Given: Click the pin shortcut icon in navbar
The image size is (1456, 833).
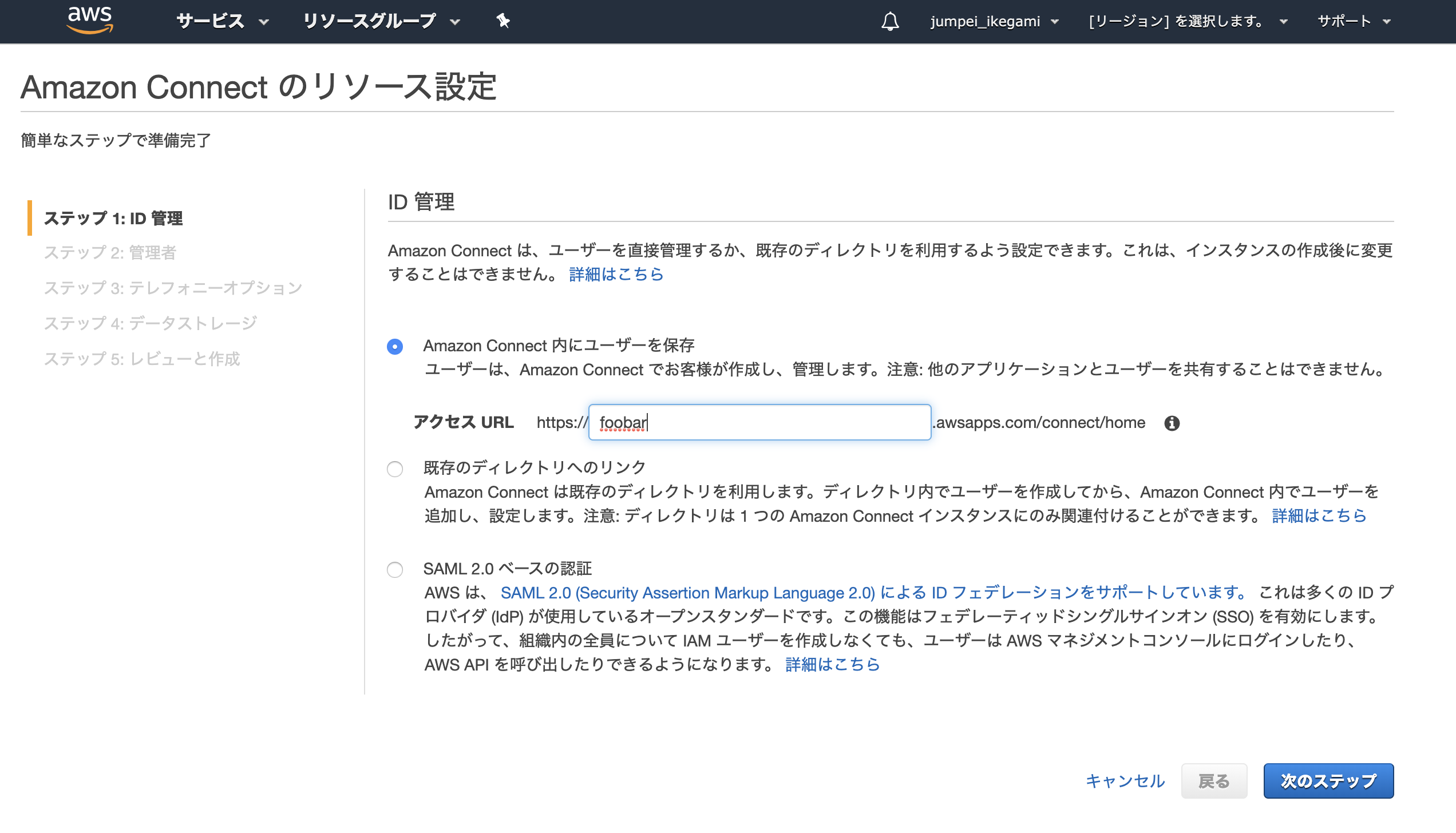Looking at the screenshot, I should pyautogui.click(x=503, y=21).
